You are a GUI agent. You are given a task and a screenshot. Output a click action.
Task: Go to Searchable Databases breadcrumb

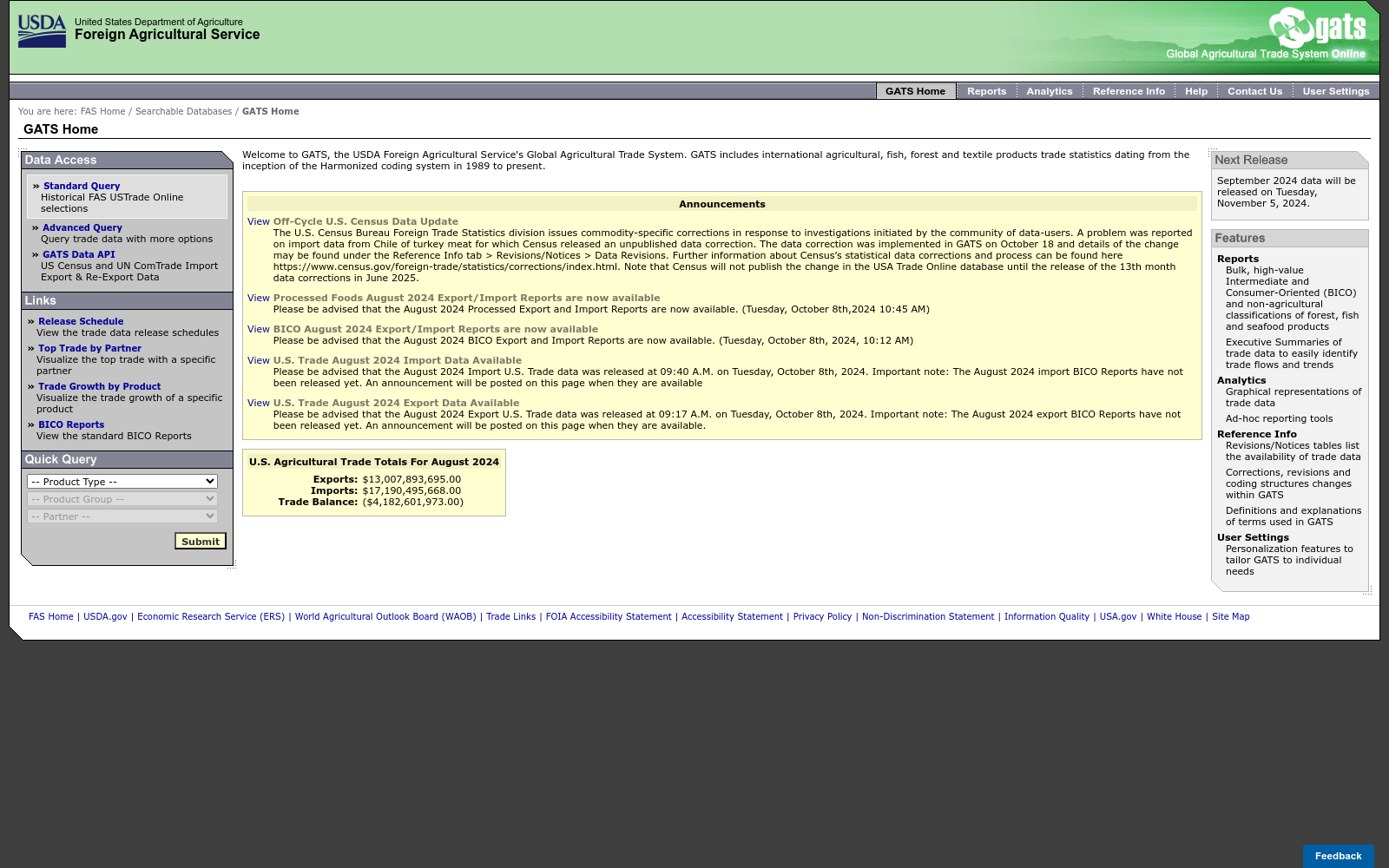[x=183, y=112]
